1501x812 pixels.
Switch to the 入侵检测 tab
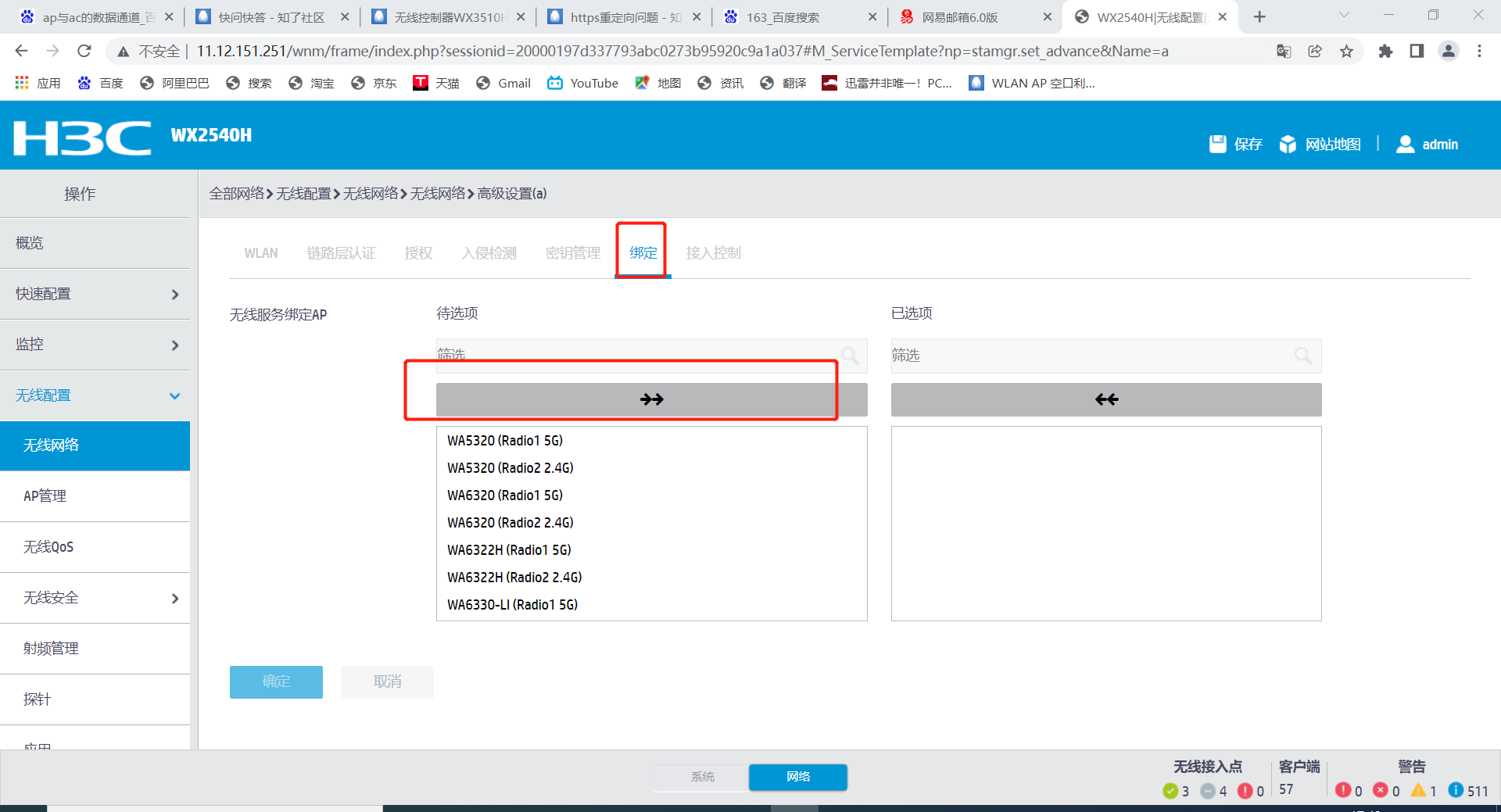[x=489, y=252]
